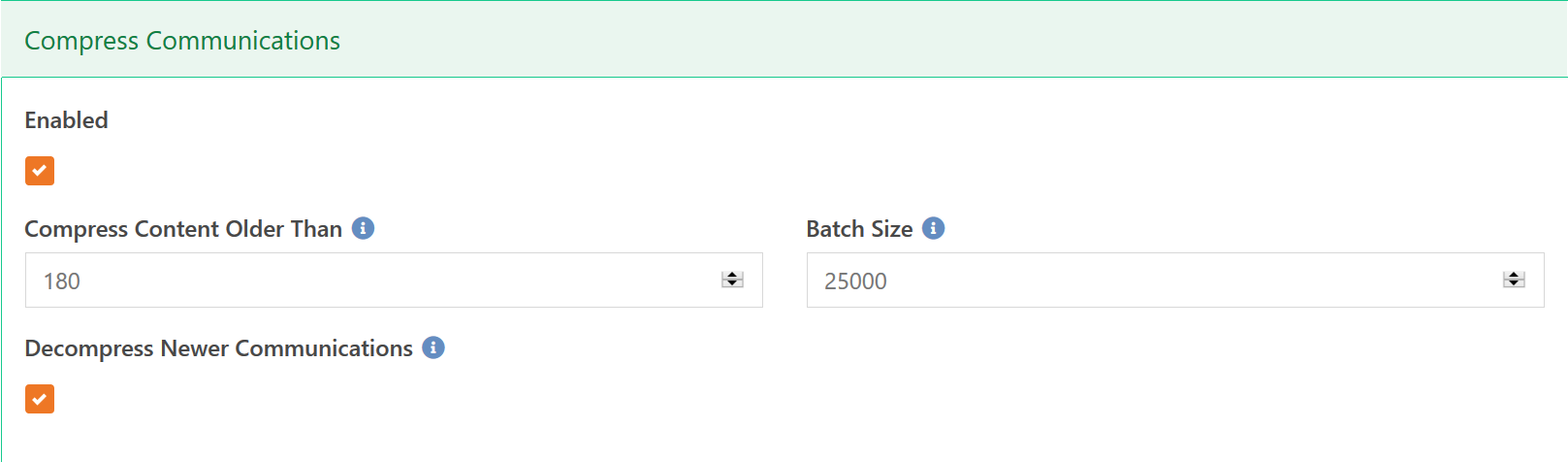The height and width of the screenshot is (462, 1568).
Task: Increase the Compress Content Older Than value
Action: coord(732,276)
